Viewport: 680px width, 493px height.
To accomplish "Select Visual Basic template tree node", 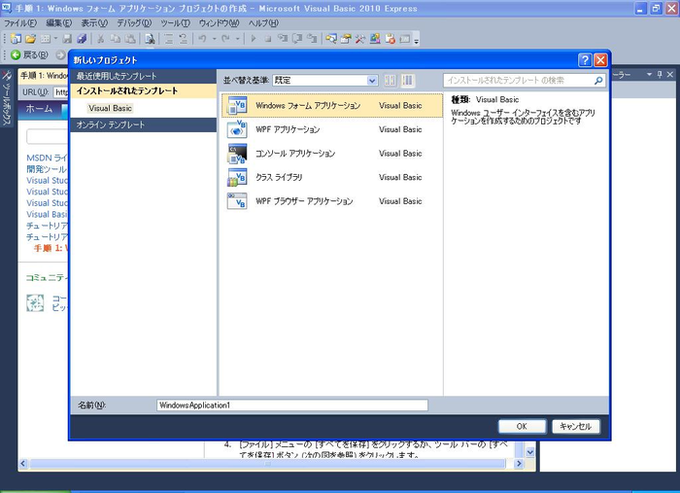I will pos(110,108).
